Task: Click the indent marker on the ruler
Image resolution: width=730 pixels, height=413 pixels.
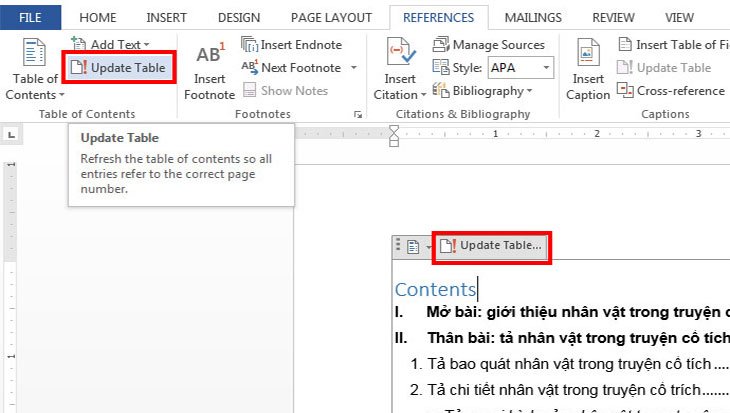Action: (x=394, y=135)
